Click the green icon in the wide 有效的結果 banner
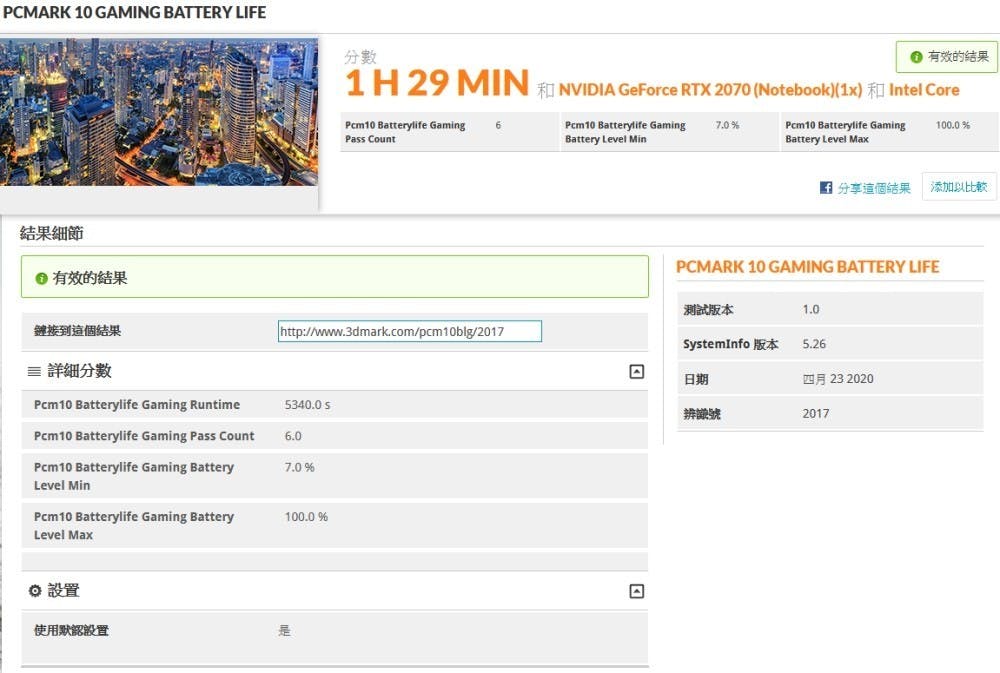Image resolution: width=1000 pixels, height=673 pixels. (41, 278)
